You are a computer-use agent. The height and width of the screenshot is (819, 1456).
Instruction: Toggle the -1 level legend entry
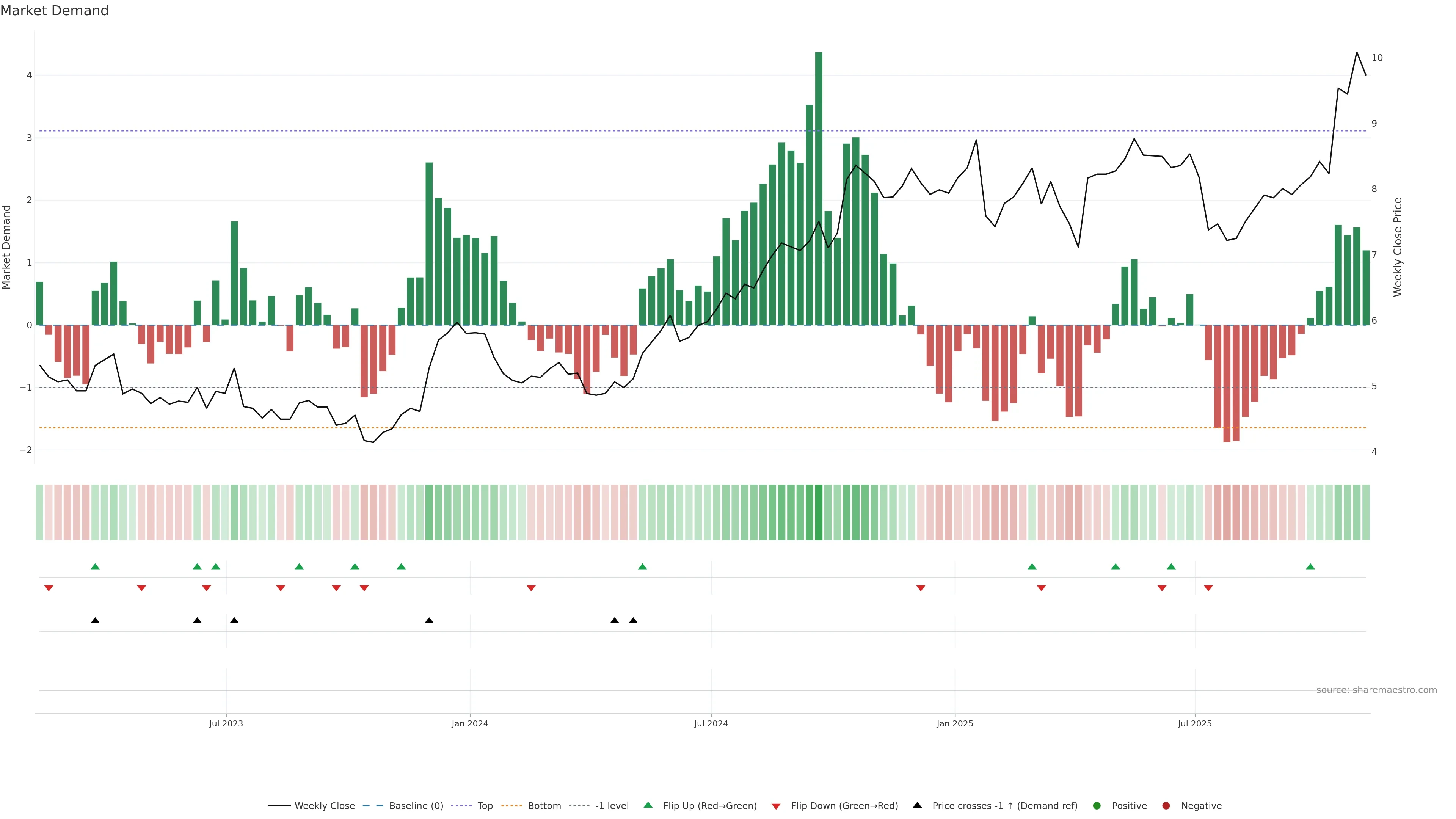(612, 805)
